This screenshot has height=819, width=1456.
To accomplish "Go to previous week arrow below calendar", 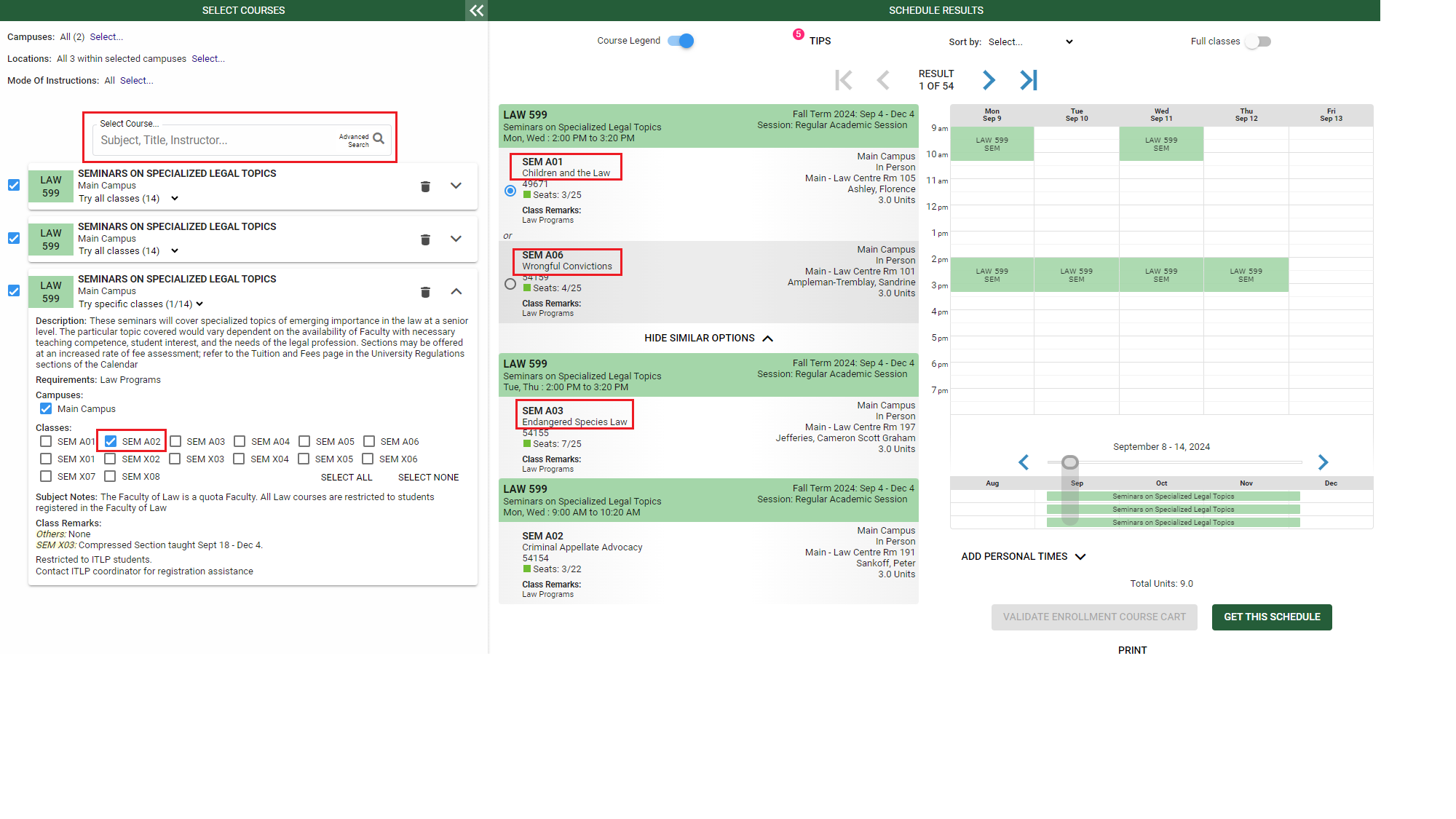I will coord(1024,462).
